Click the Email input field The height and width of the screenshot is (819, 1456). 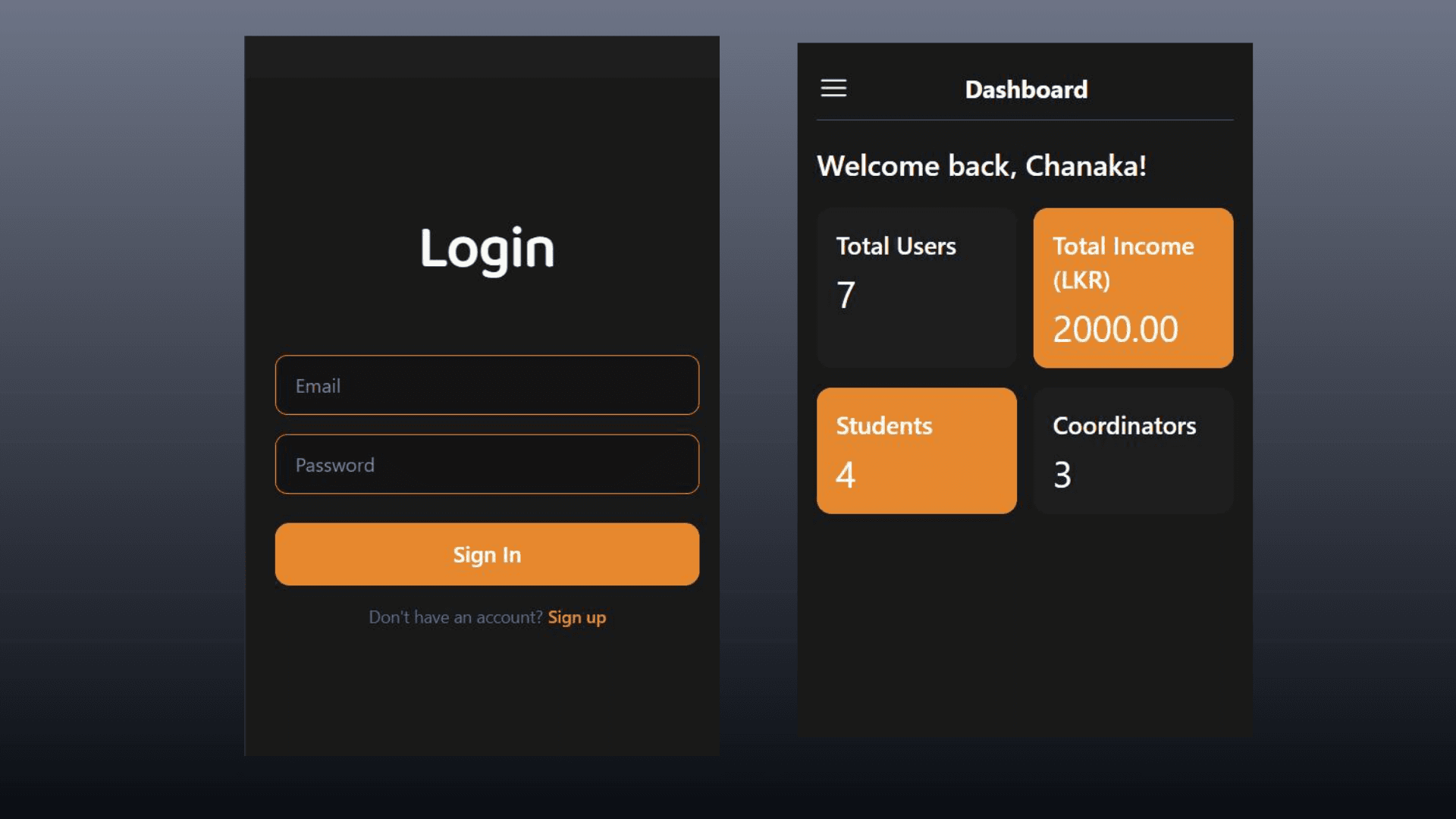point(487,385)
